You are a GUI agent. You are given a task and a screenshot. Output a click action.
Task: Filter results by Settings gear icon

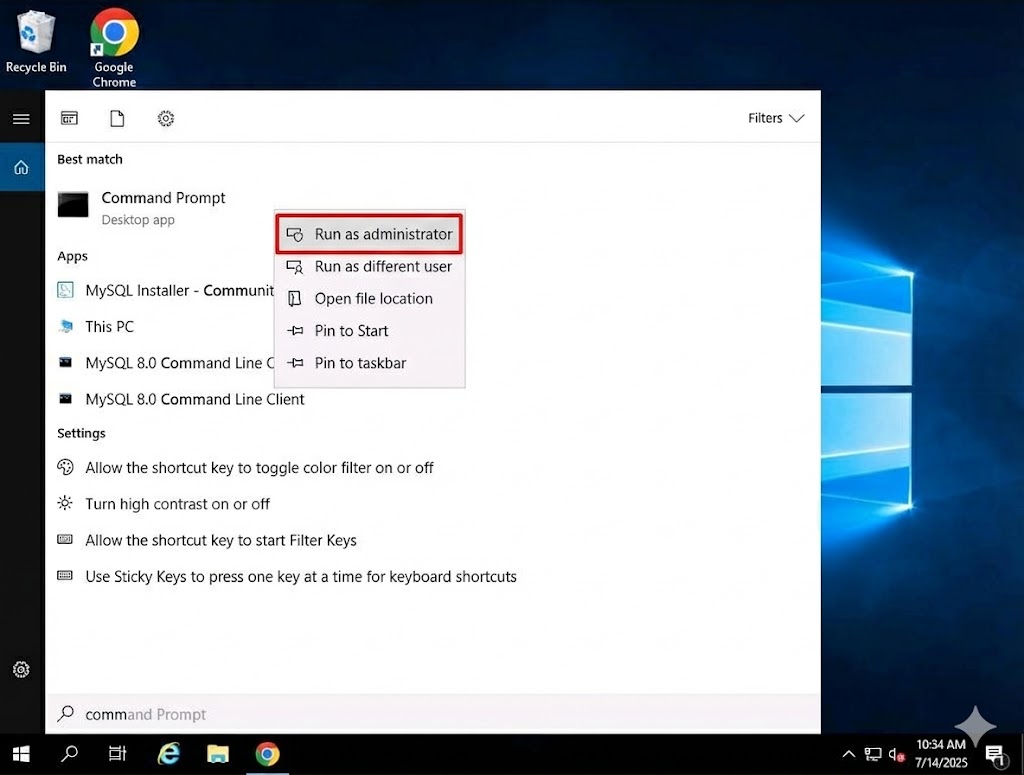click(x=166, y=119)
